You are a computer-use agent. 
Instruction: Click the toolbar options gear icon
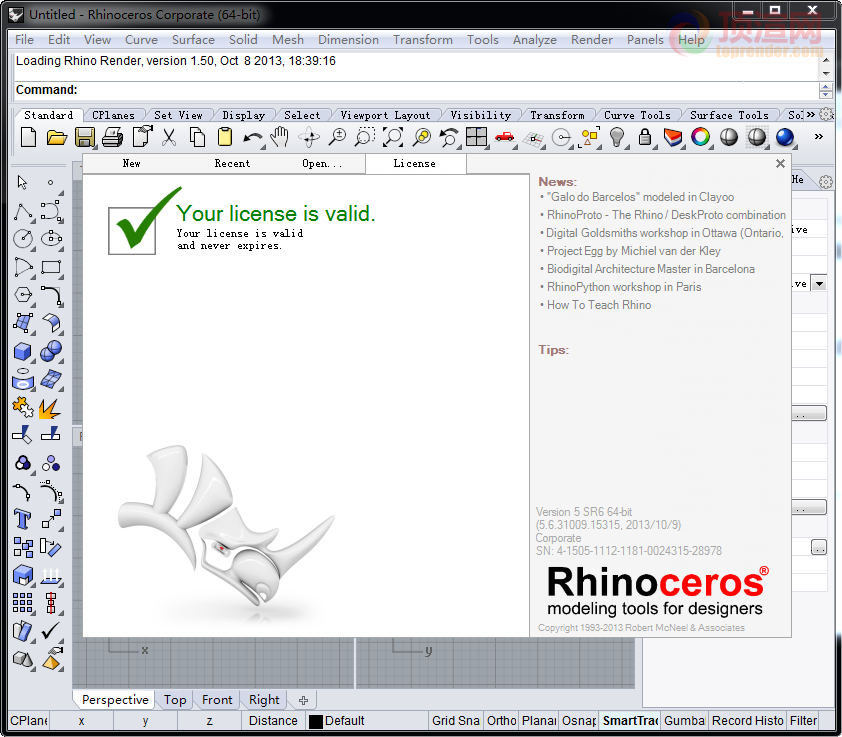click(826, 114)
